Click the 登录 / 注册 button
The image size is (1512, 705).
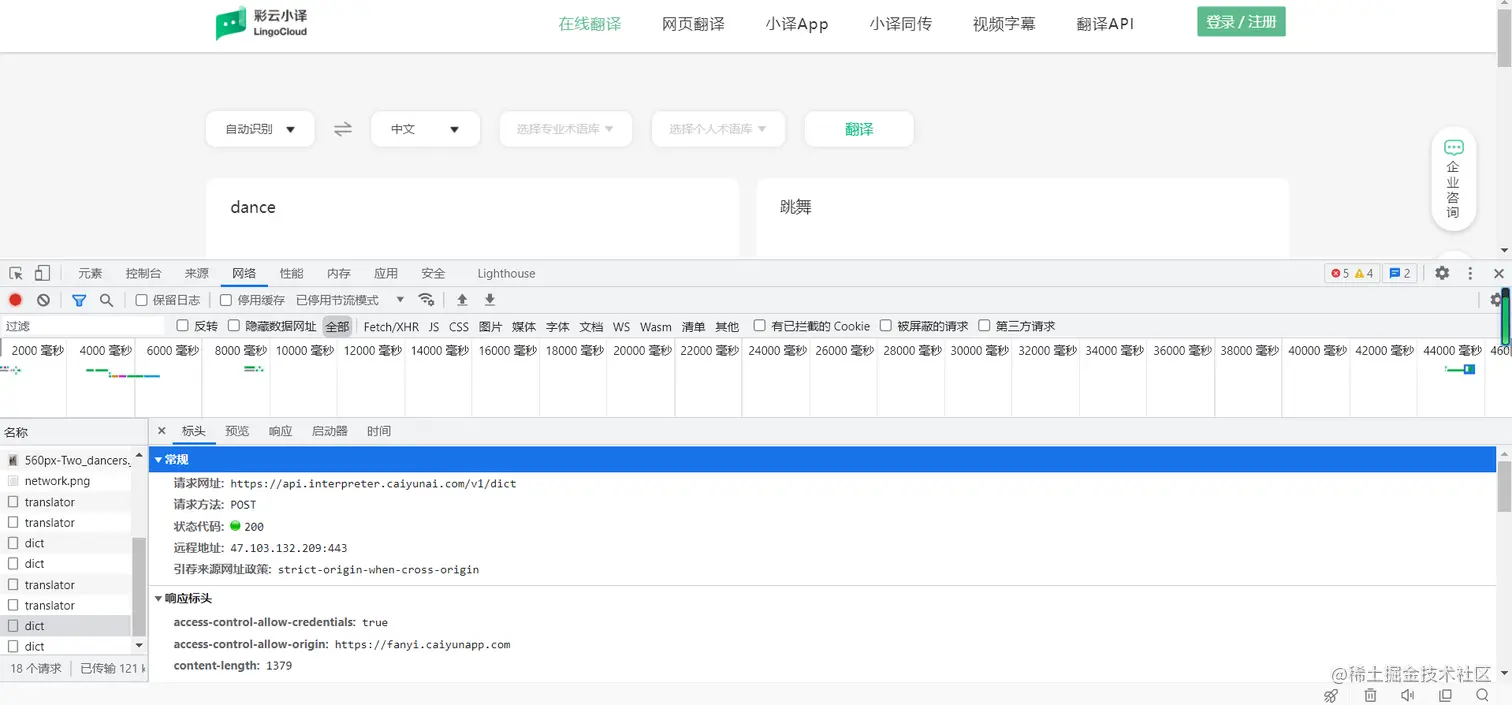click(1241, 22)
